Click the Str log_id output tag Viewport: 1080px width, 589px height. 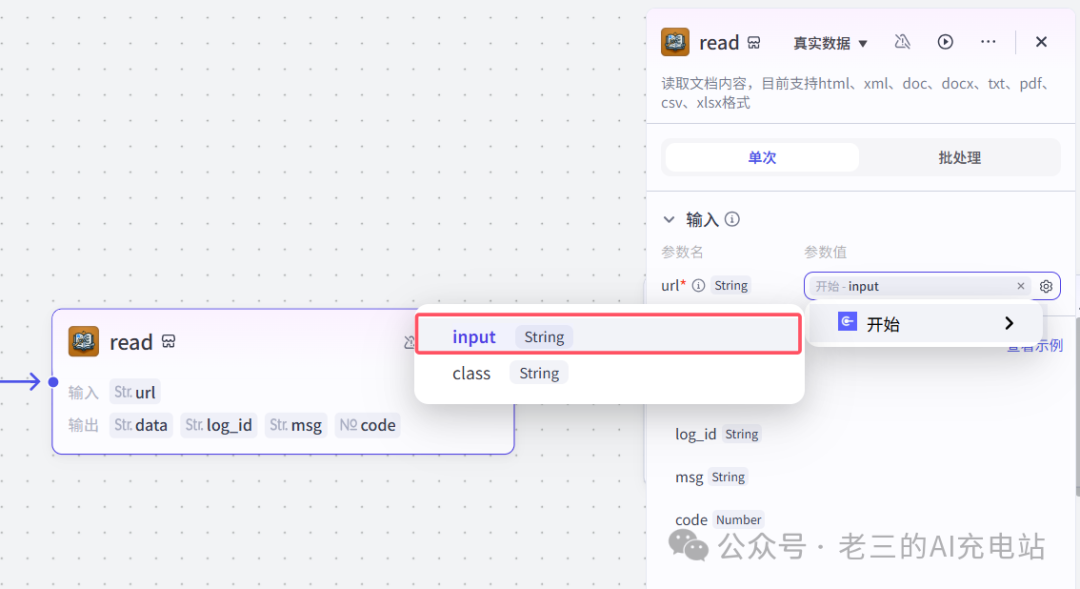click(x=218, y=425)
